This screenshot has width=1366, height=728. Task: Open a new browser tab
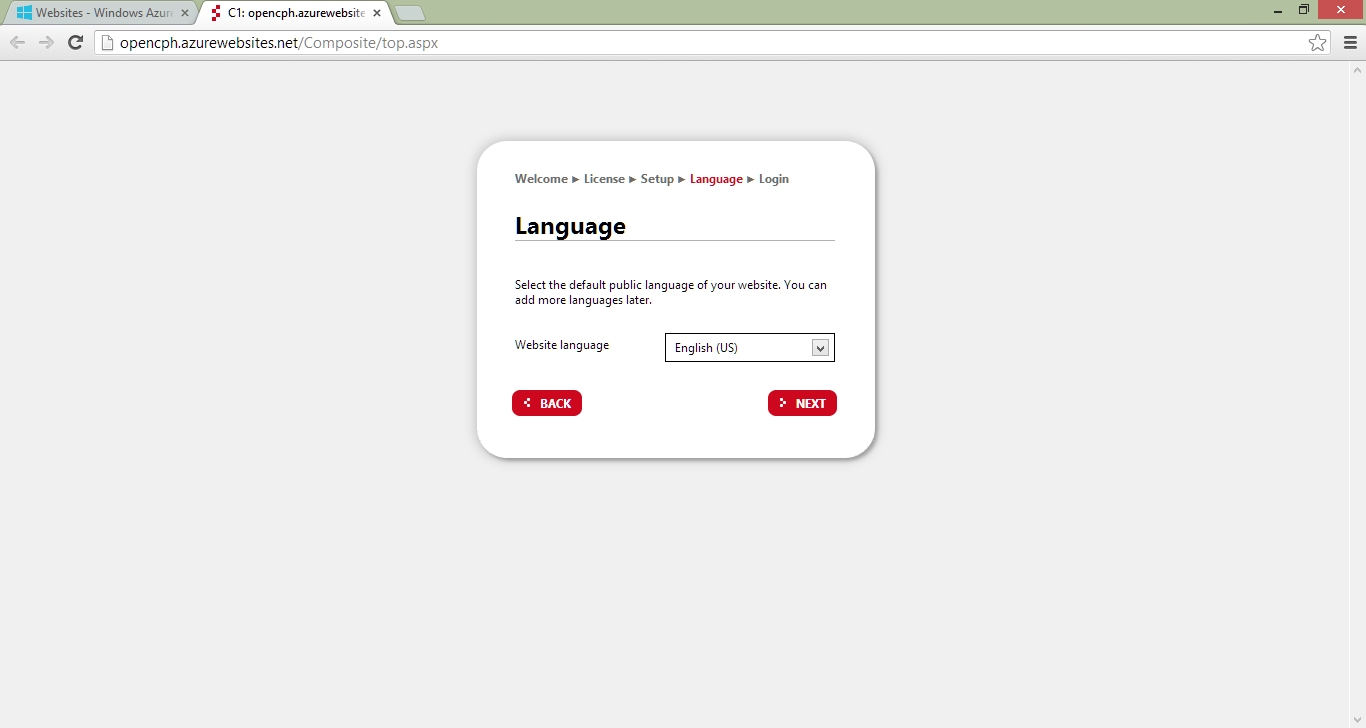pos(410,13)
